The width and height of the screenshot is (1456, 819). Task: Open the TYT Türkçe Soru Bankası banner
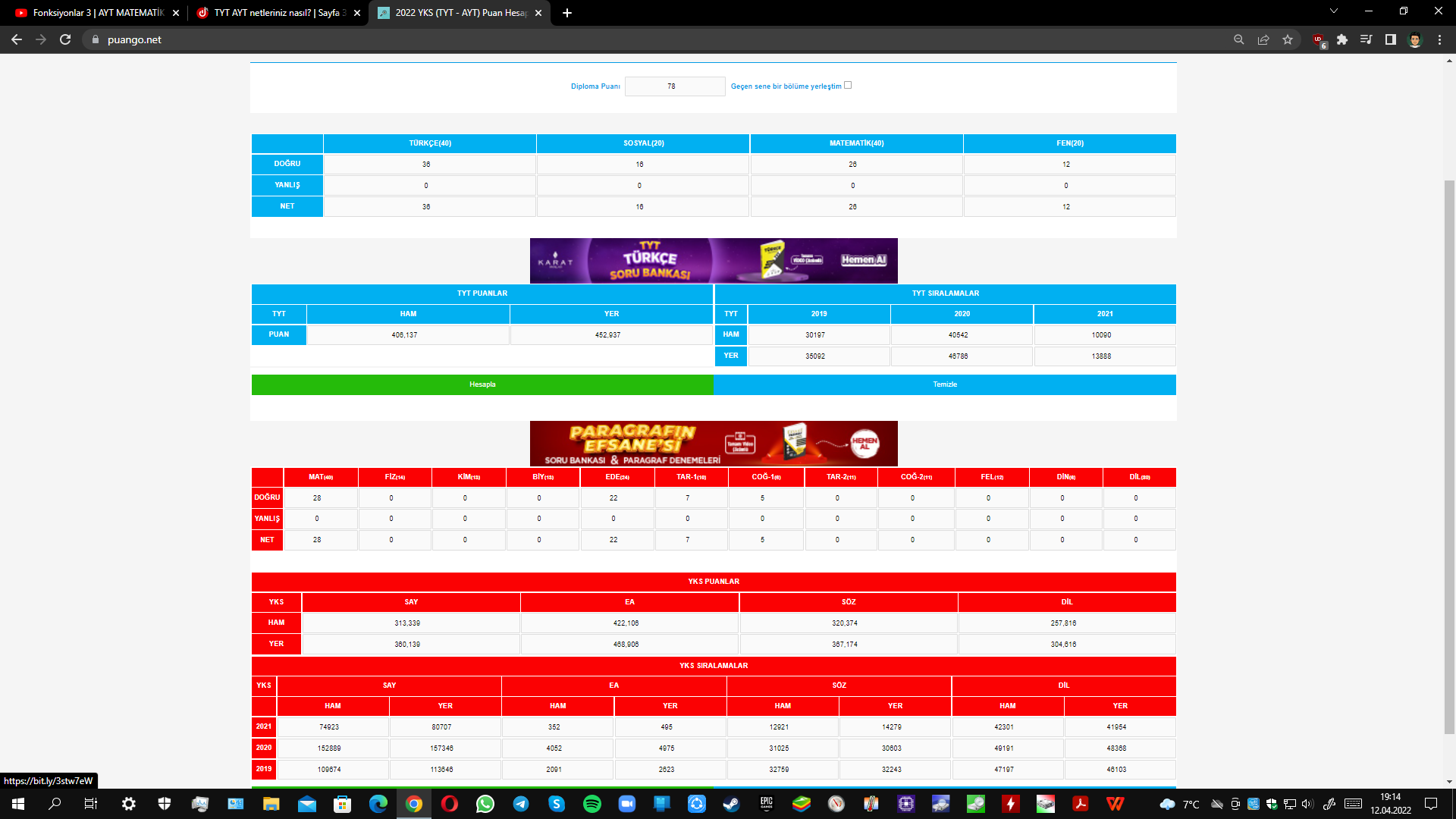point(714,261)
